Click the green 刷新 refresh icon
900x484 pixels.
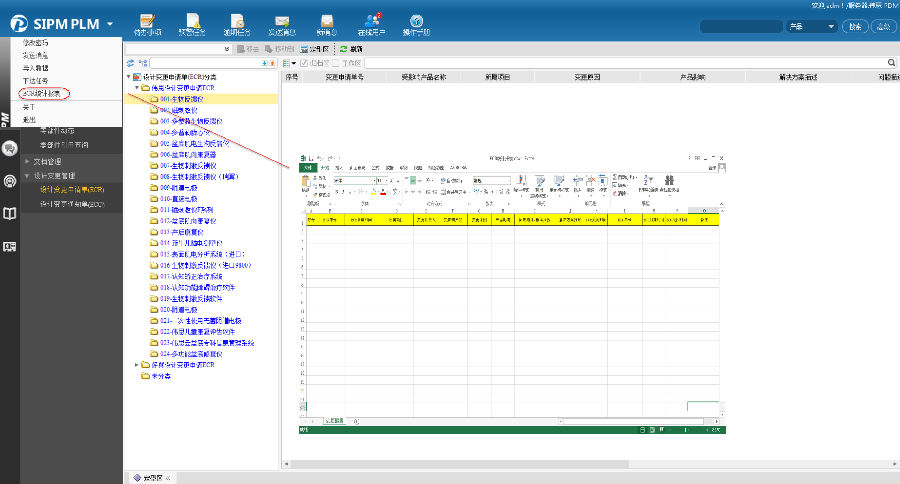coord(345,48)
